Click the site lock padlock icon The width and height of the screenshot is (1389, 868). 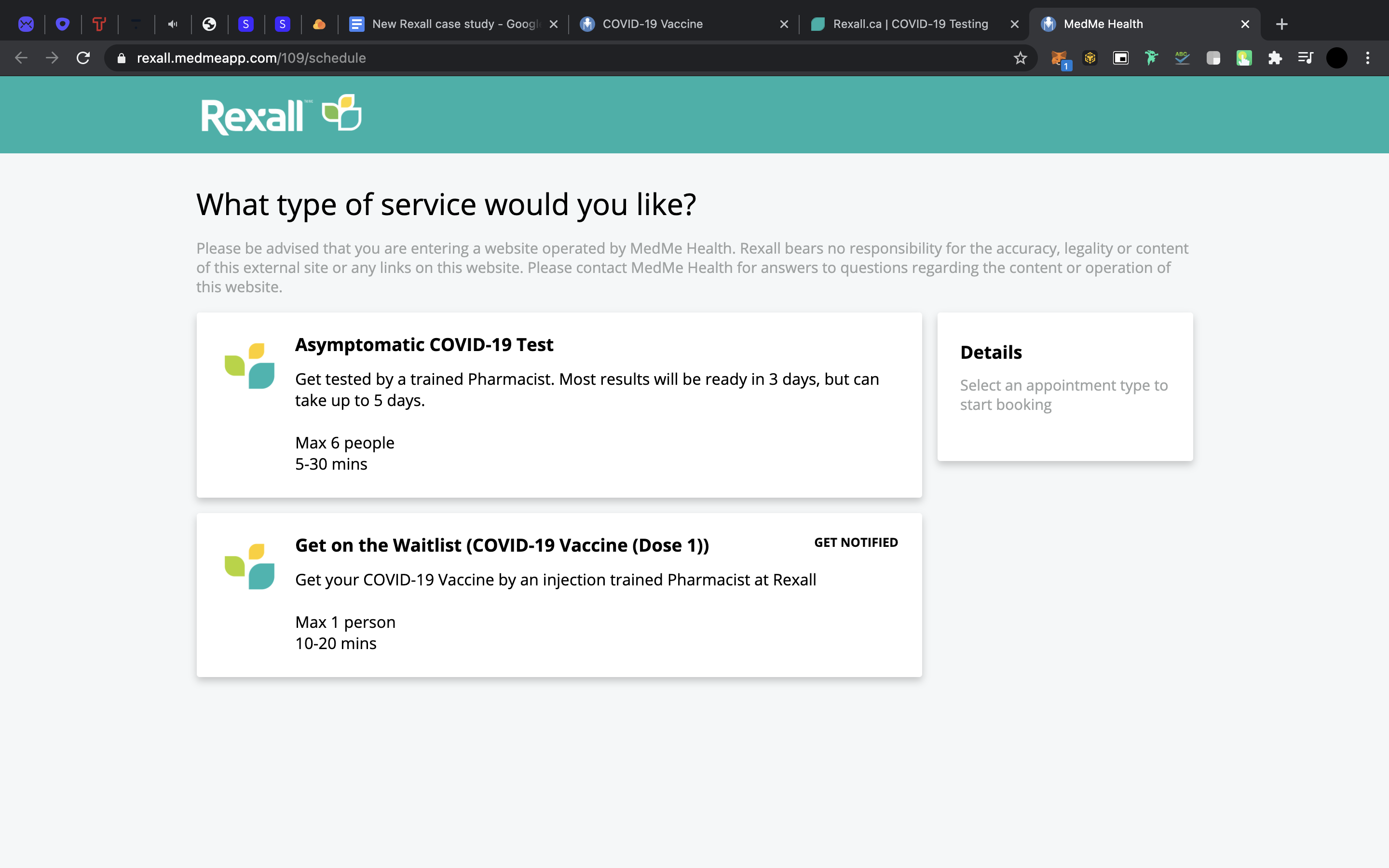pos(121,58)
